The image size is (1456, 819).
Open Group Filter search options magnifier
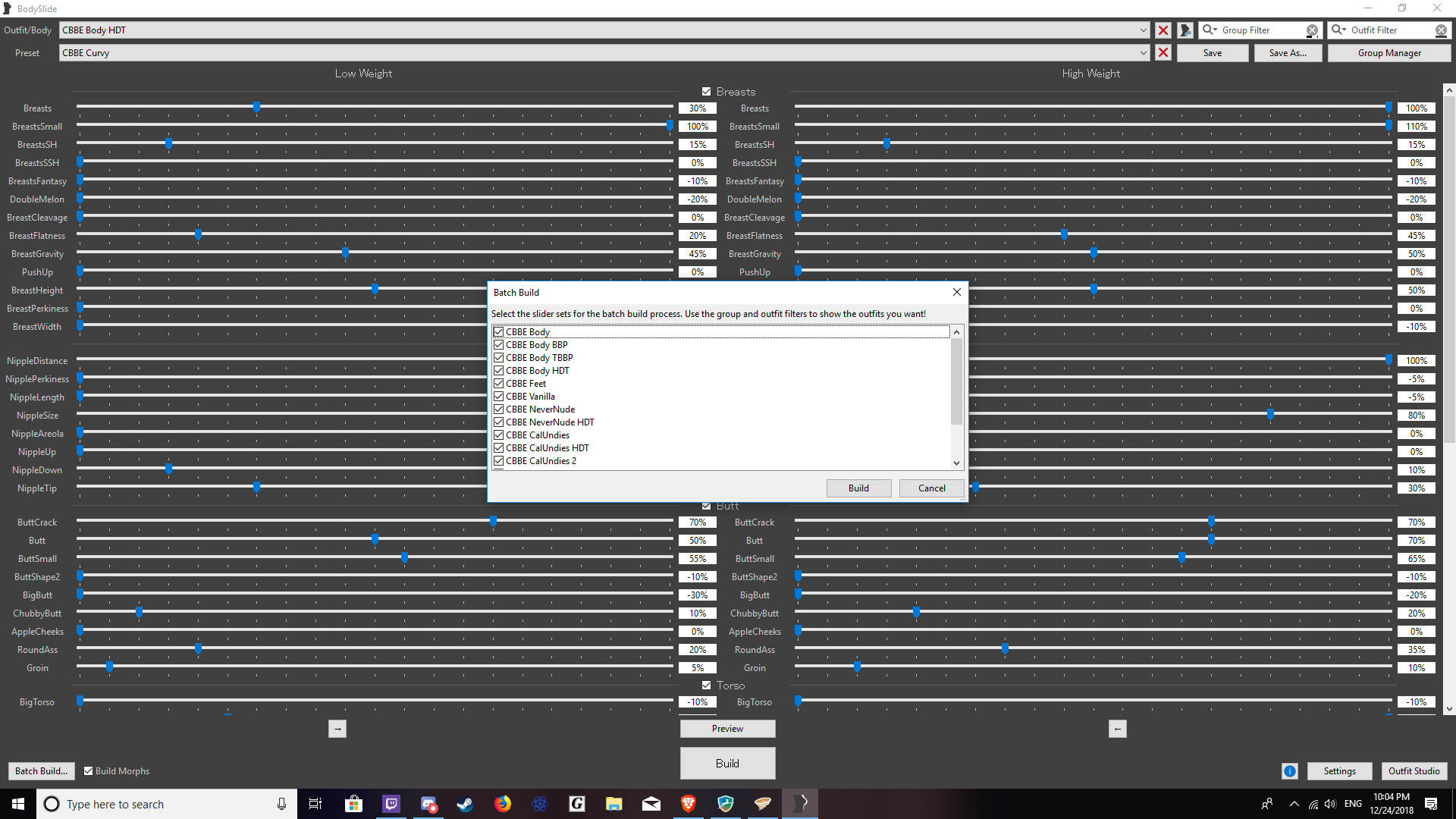pos(1210,30)
